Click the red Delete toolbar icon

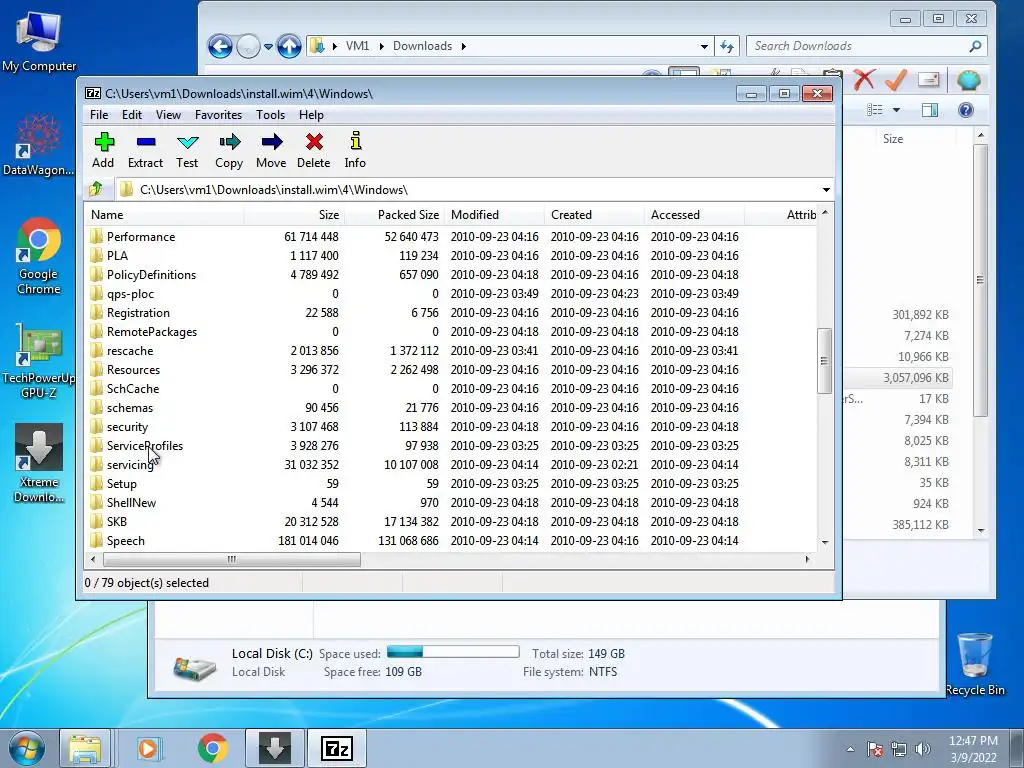(x=313, y=151)
